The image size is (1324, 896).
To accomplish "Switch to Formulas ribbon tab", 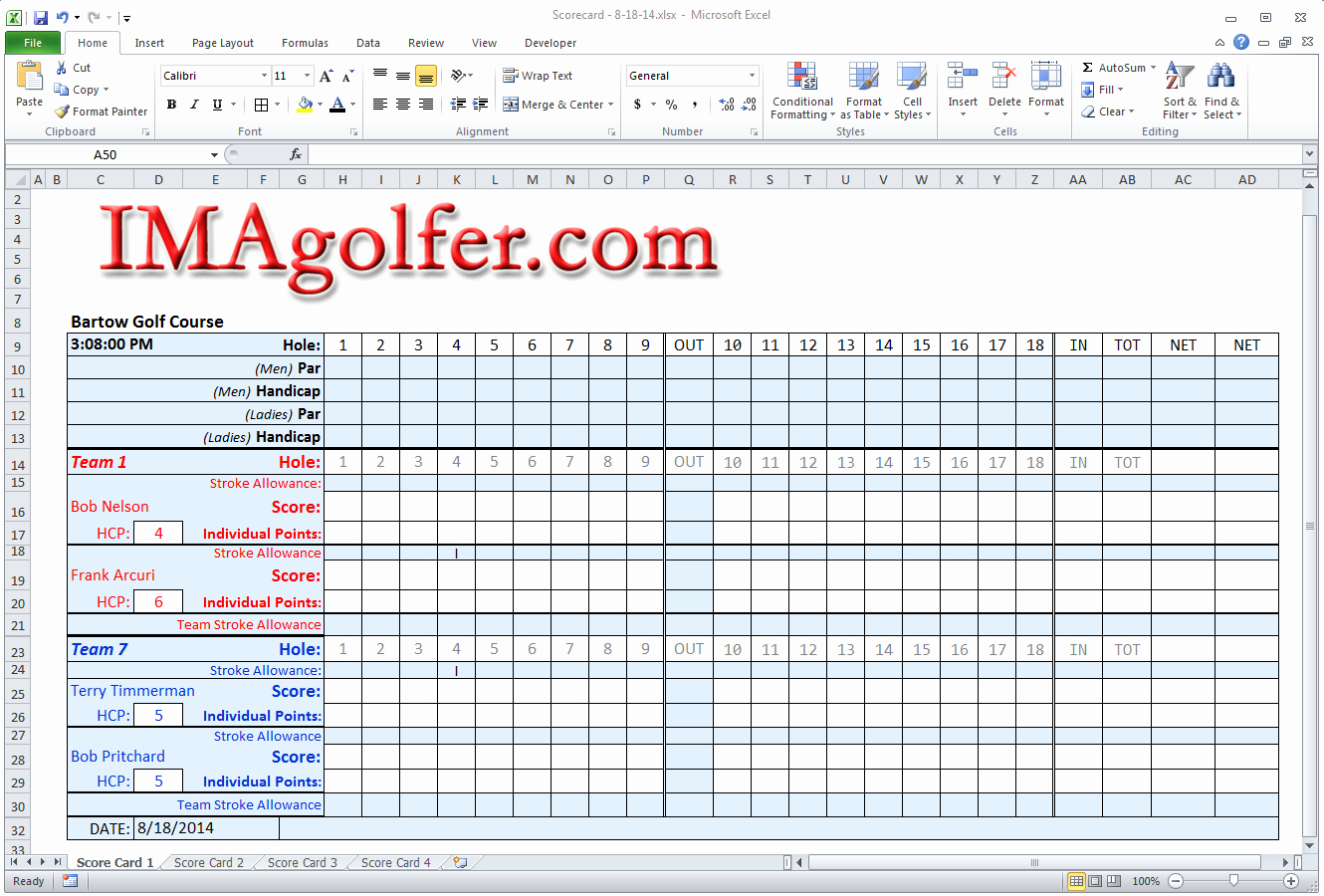I will [x=305, y=43].
